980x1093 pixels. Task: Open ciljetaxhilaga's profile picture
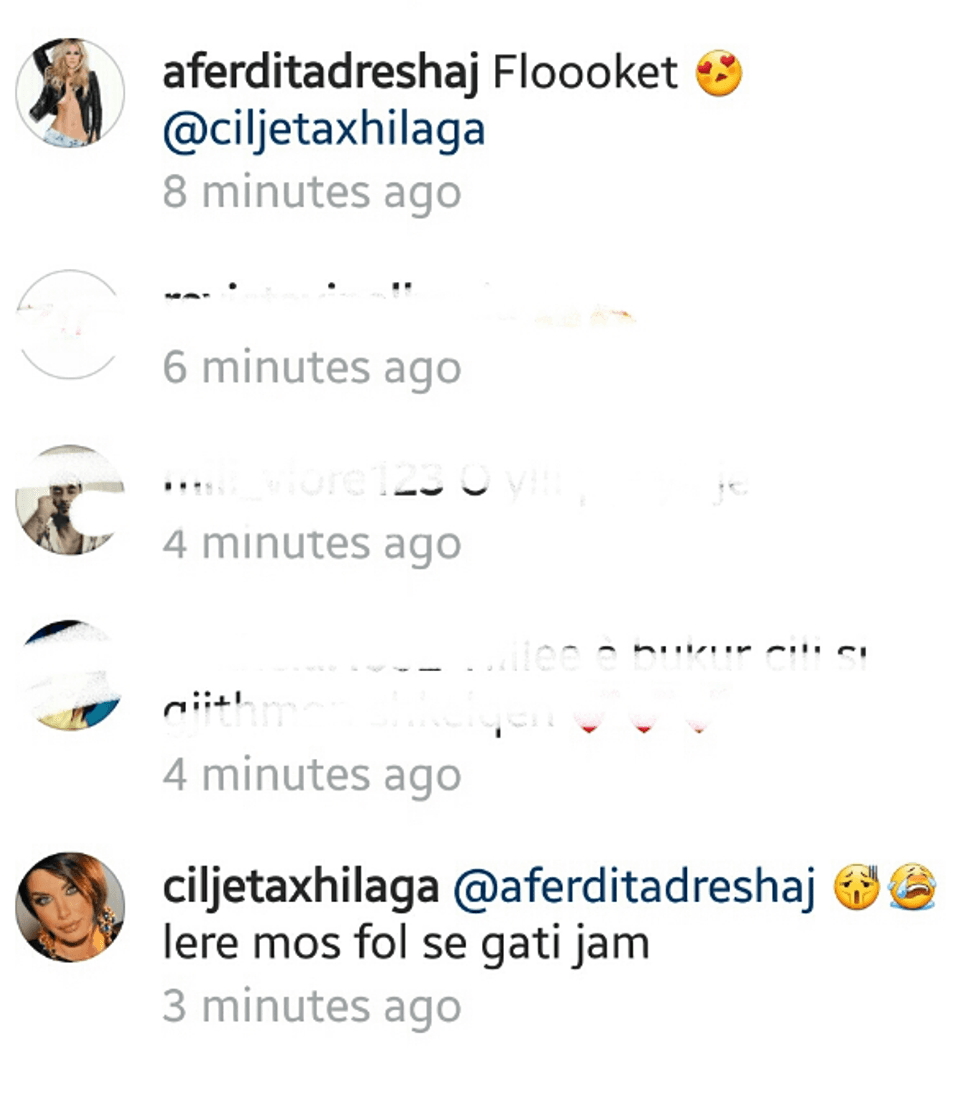click(x=70, y=907)
